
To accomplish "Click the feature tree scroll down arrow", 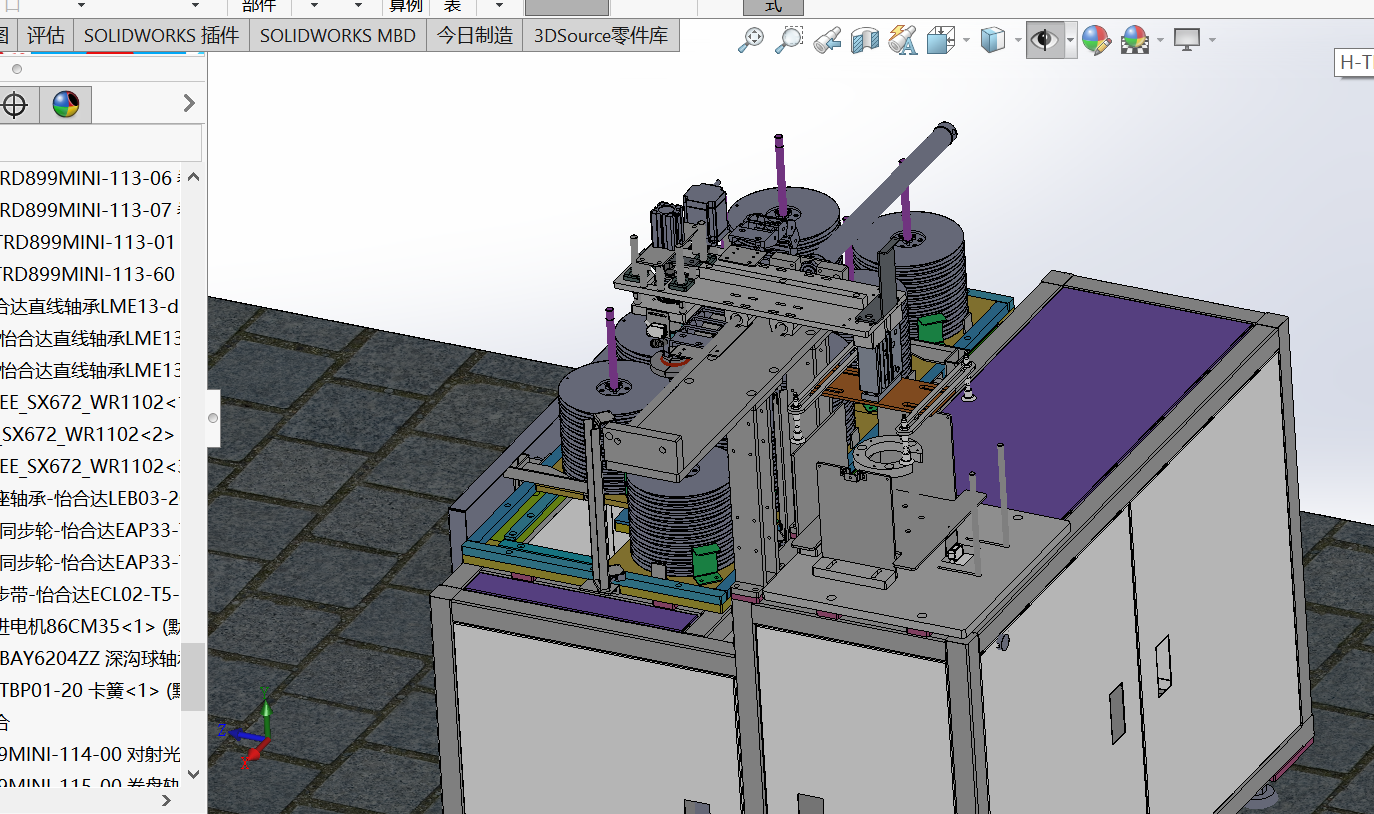I will pyautogui.click(x=193, y=774).
